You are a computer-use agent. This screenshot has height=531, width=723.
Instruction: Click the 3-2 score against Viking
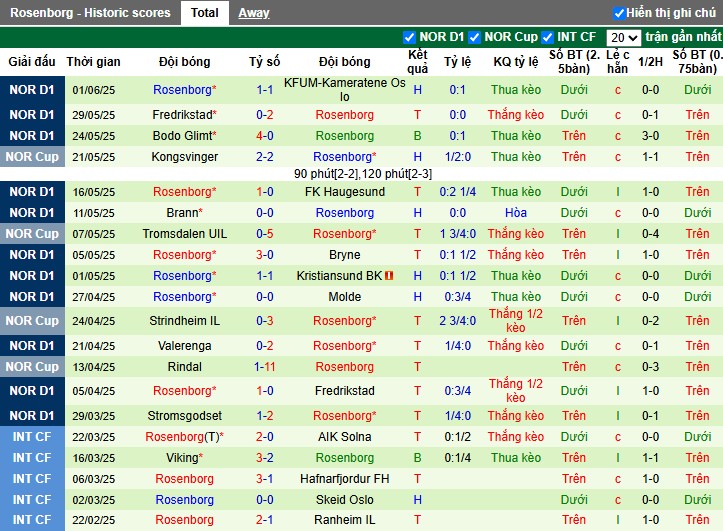(x=265, y=458)
